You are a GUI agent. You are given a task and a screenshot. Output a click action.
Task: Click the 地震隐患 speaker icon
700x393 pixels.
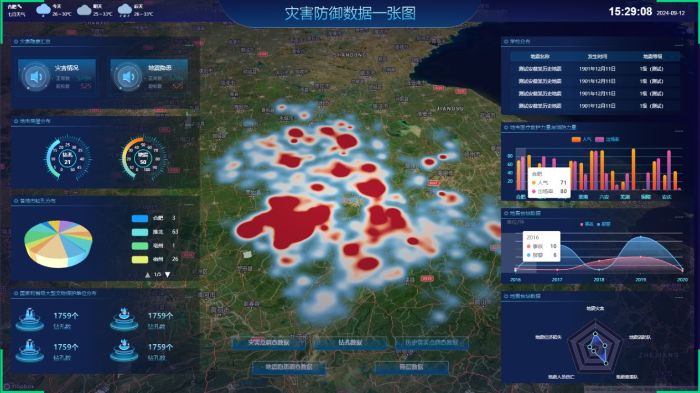pyautogui.click(x=128, y=77)
